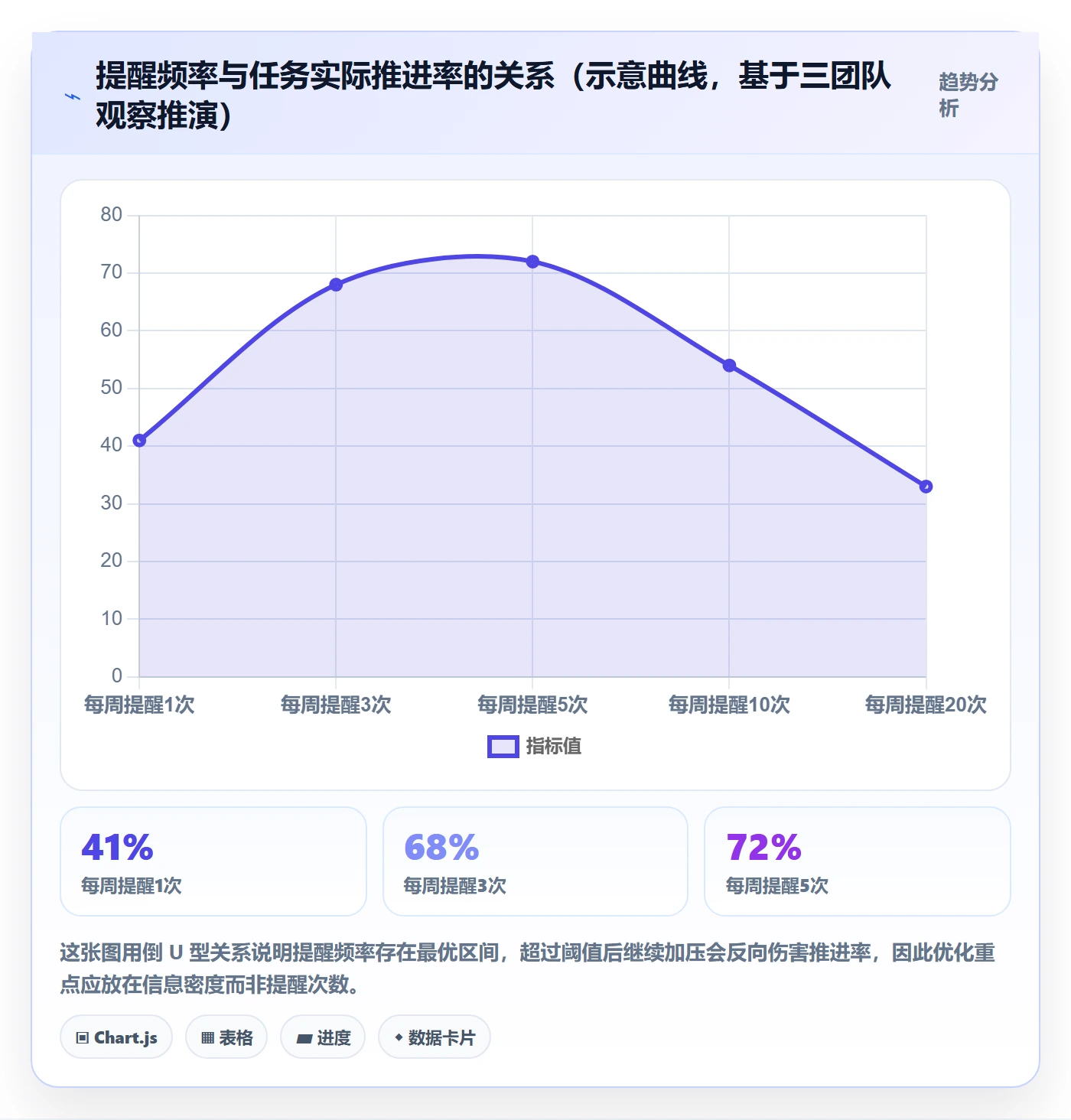
Task: Open the 68% 每周提醒3次 stat card
Action: click(535, 861)
